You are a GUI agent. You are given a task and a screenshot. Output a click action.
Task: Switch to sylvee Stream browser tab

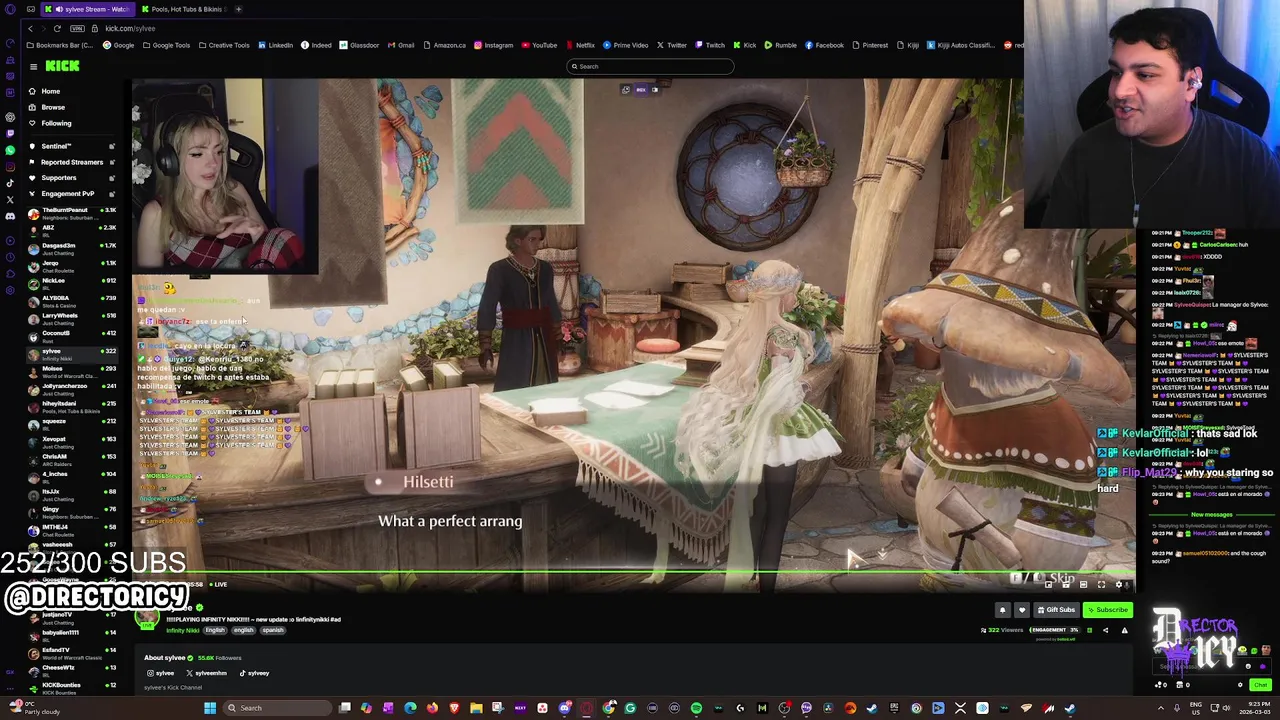point(88,9)
